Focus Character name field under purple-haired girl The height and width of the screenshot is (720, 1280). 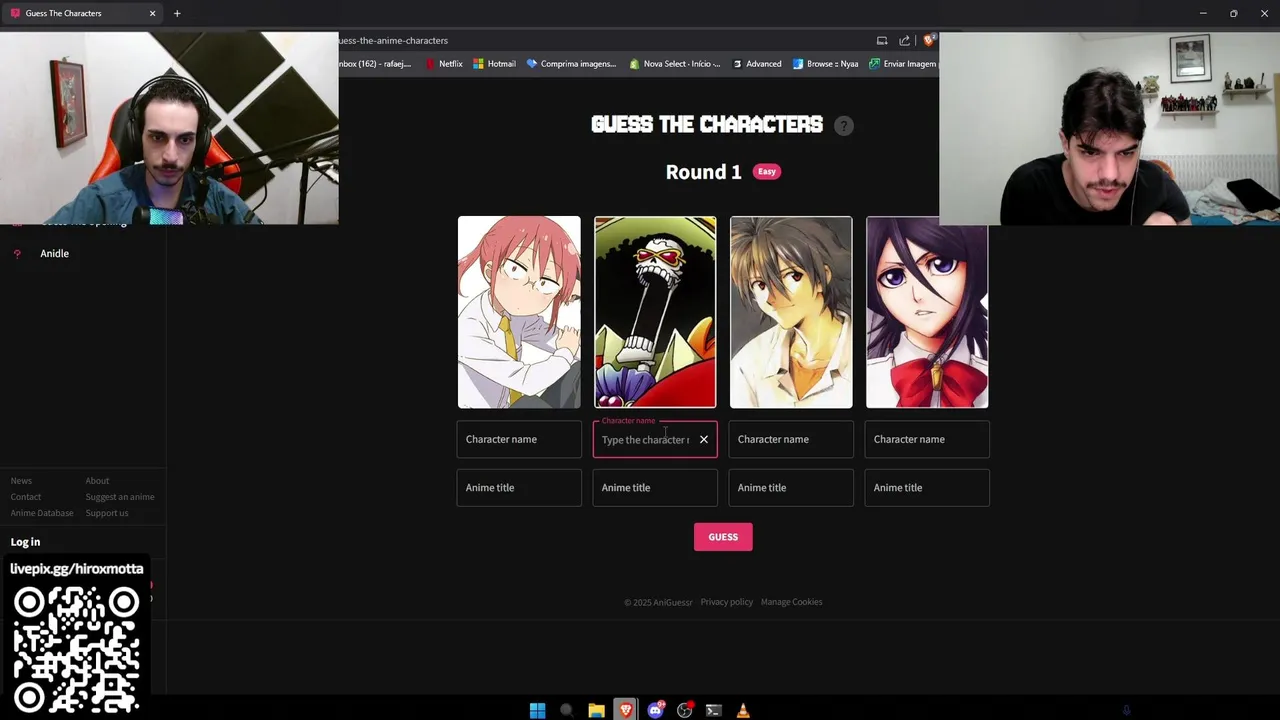click(x=927, y=440)
